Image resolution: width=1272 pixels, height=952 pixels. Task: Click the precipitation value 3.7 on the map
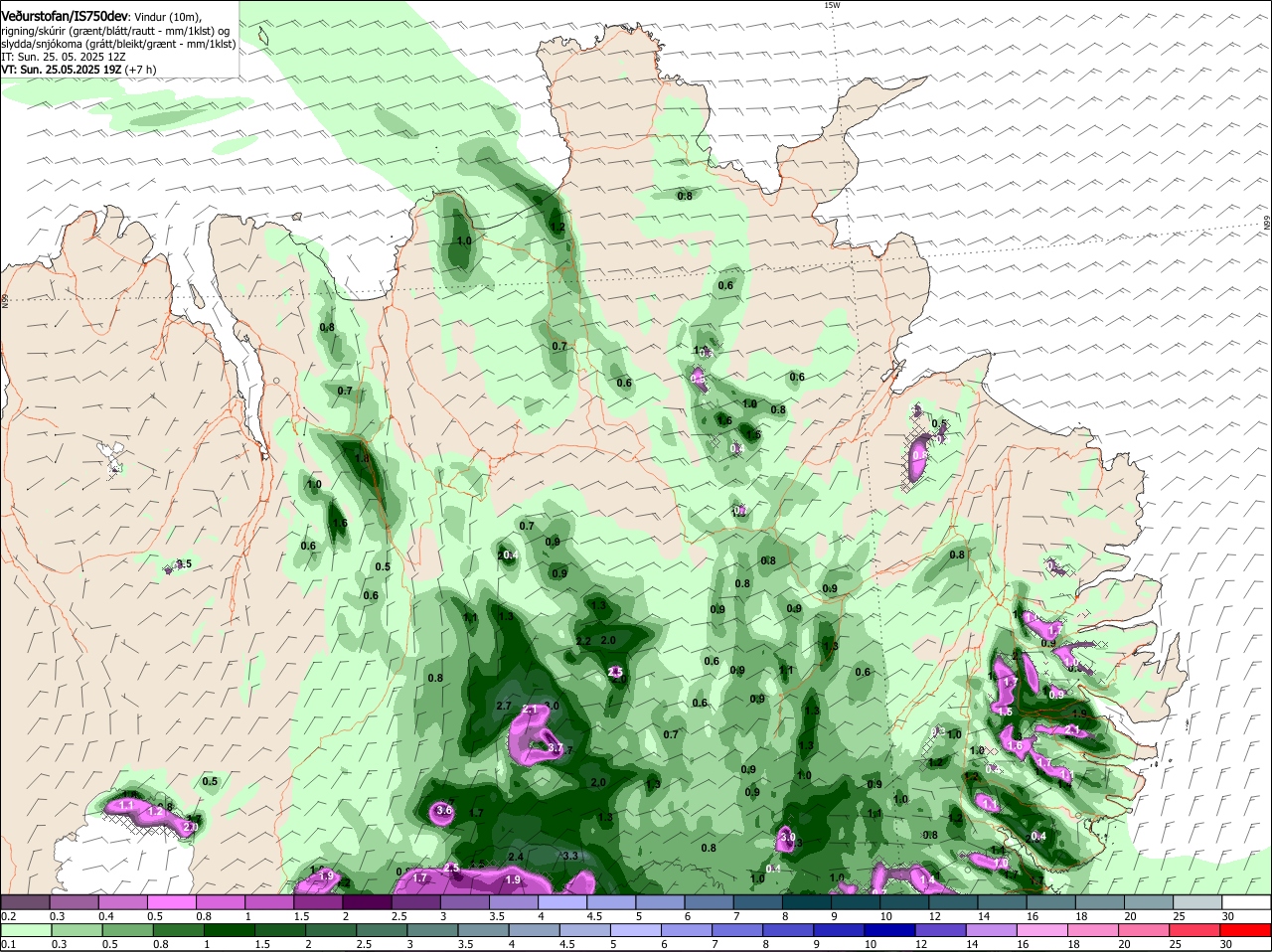point(556,748)
